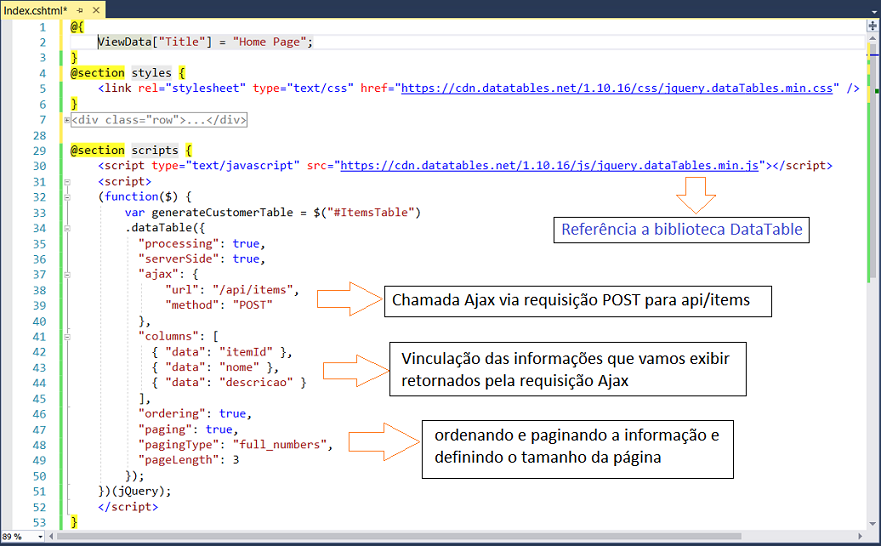Click the "nome" value on line 43
This screenshot has width=881, height=546.
[239, 367]
